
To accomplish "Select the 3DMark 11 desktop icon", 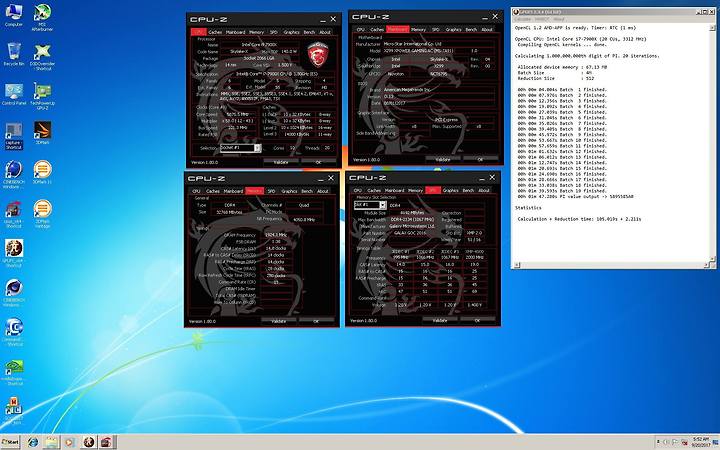I will (x=42, y=172).
